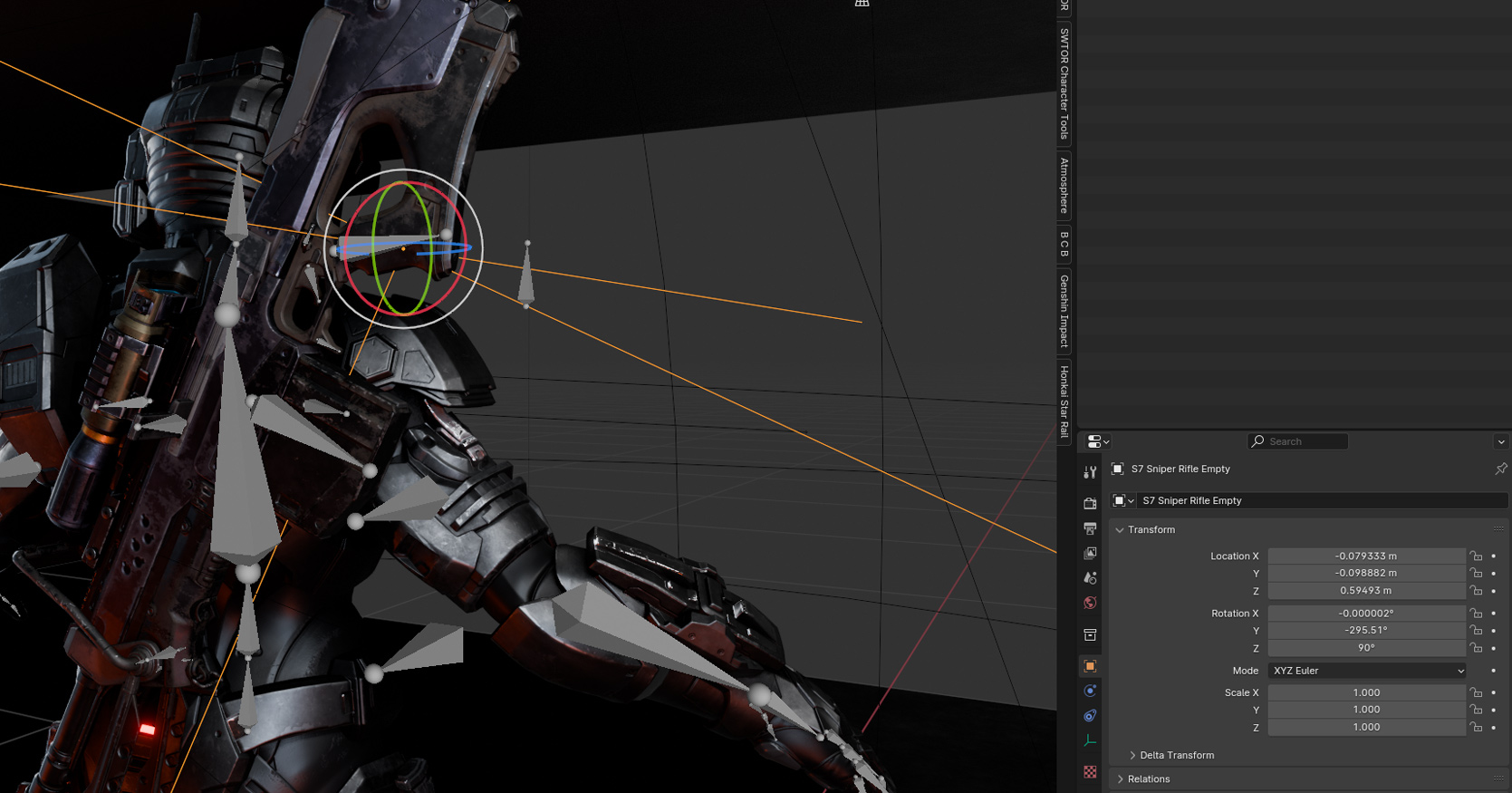Animate the Rotation Z property dot
The width and height of the screenshot is (1512, 793).
(1494, 647)
